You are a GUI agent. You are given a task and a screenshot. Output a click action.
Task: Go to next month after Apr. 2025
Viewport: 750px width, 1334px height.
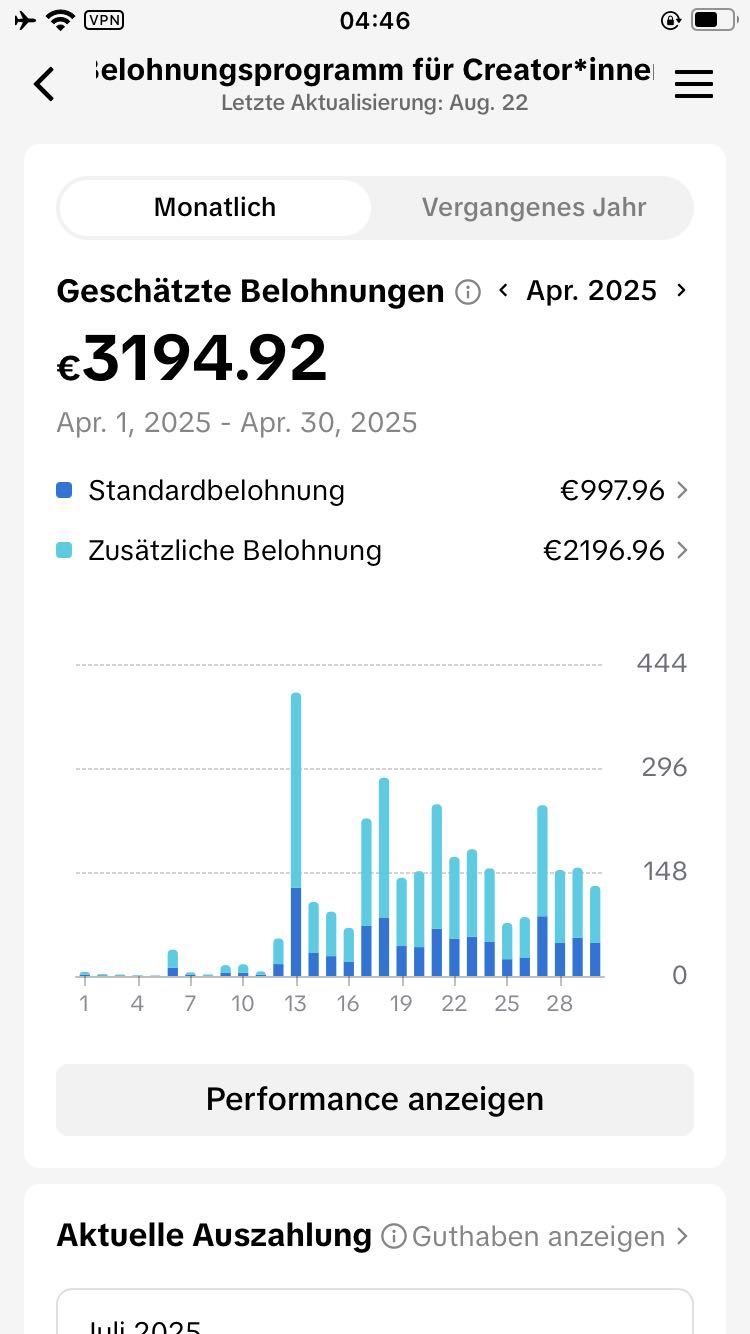(681, 290)
